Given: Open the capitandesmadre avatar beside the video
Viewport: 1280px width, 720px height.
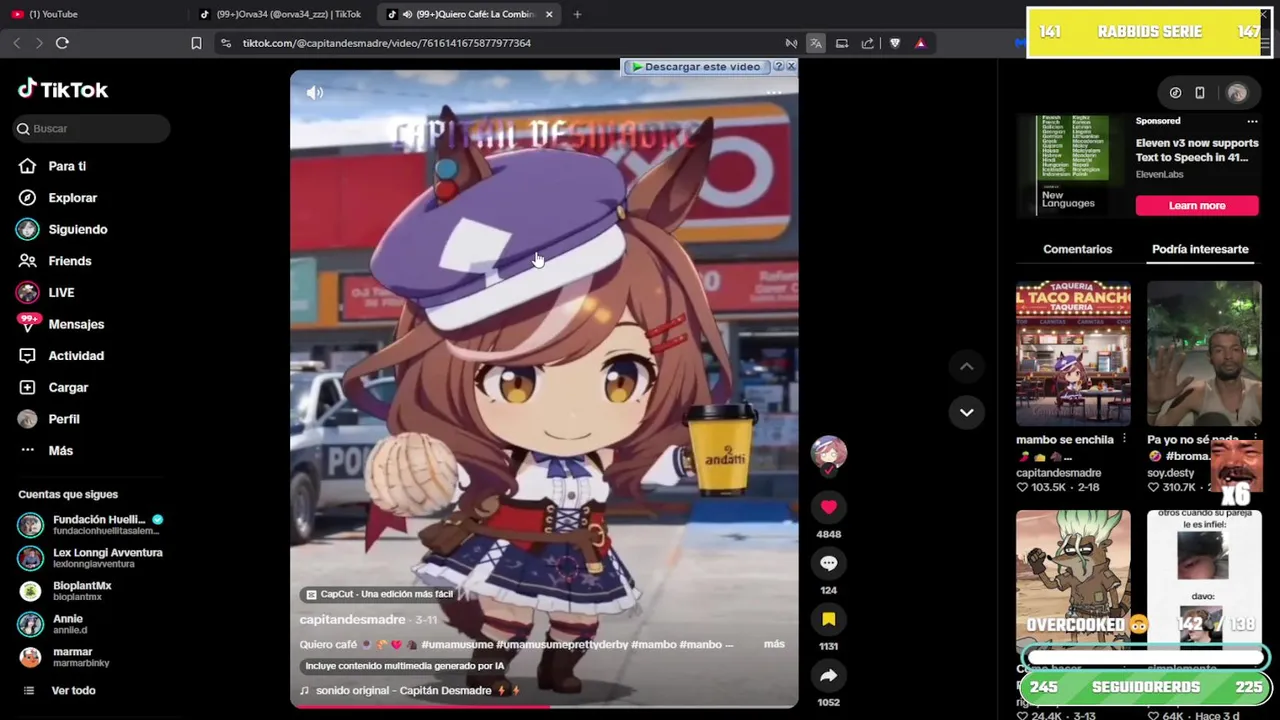Looking at the screenshot, I should coord(828,454).
